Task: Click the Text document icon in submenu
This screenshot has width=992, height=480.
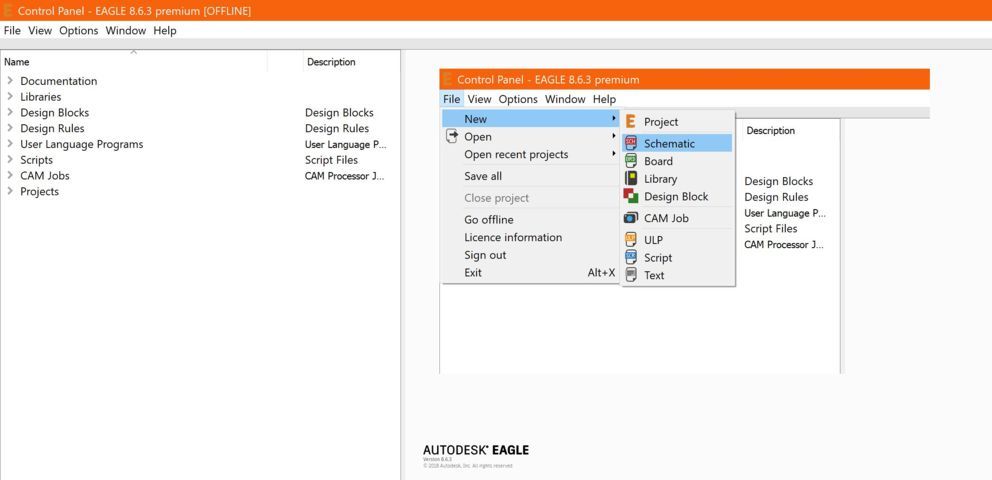Action: [631, 274]
